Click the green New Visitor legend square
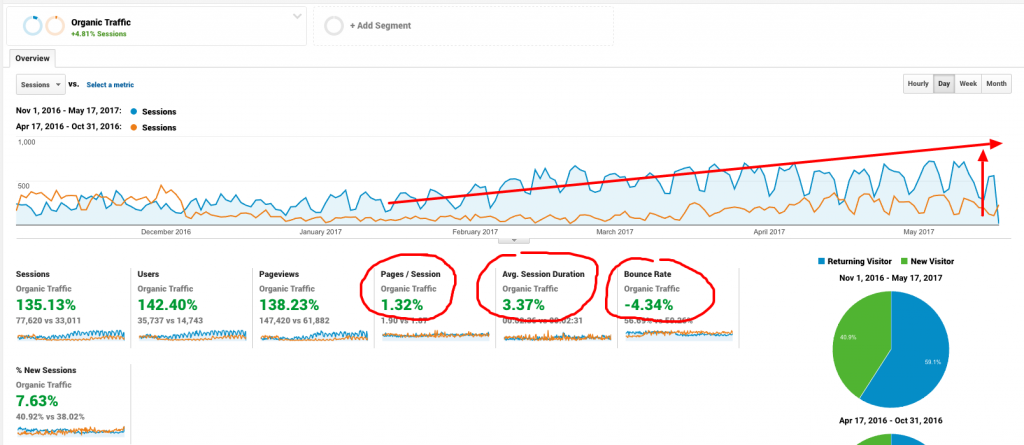The height and width of the screenshot is (445, 1024). (905, 261)
